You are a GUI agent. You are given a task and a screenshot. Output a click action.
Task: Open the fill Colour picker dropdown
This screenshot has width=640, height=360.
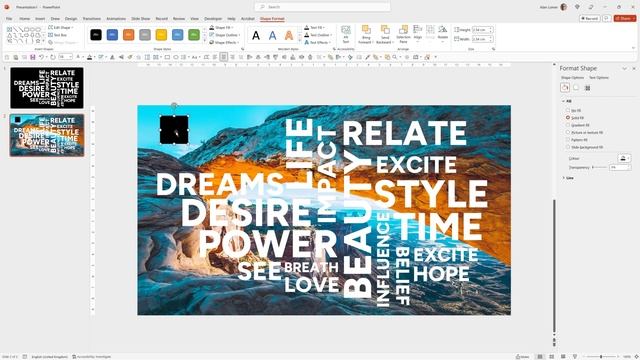(x=624, y=158)
